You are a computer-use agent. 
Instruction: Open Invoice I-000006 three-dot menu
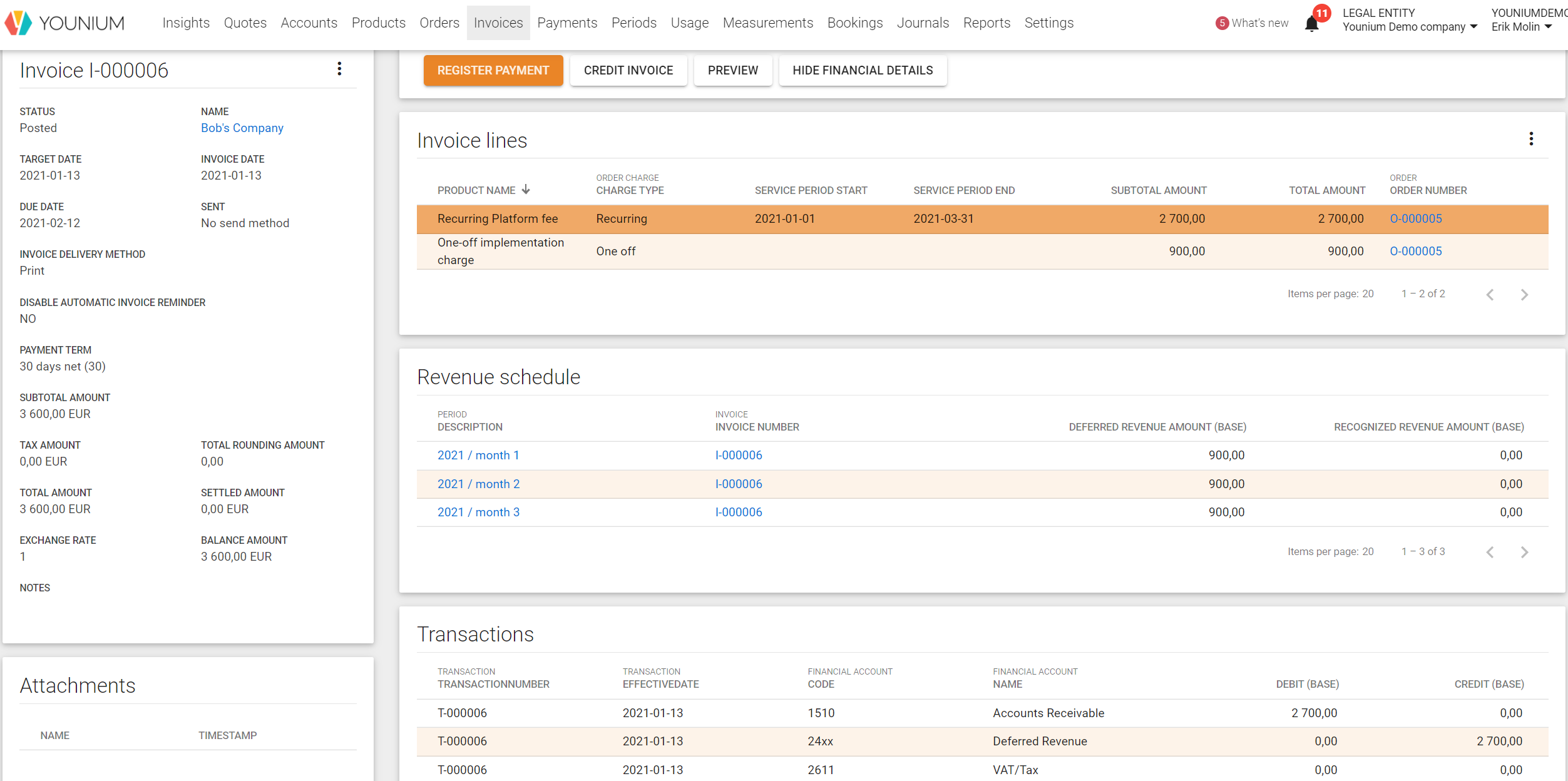point(339,69)
